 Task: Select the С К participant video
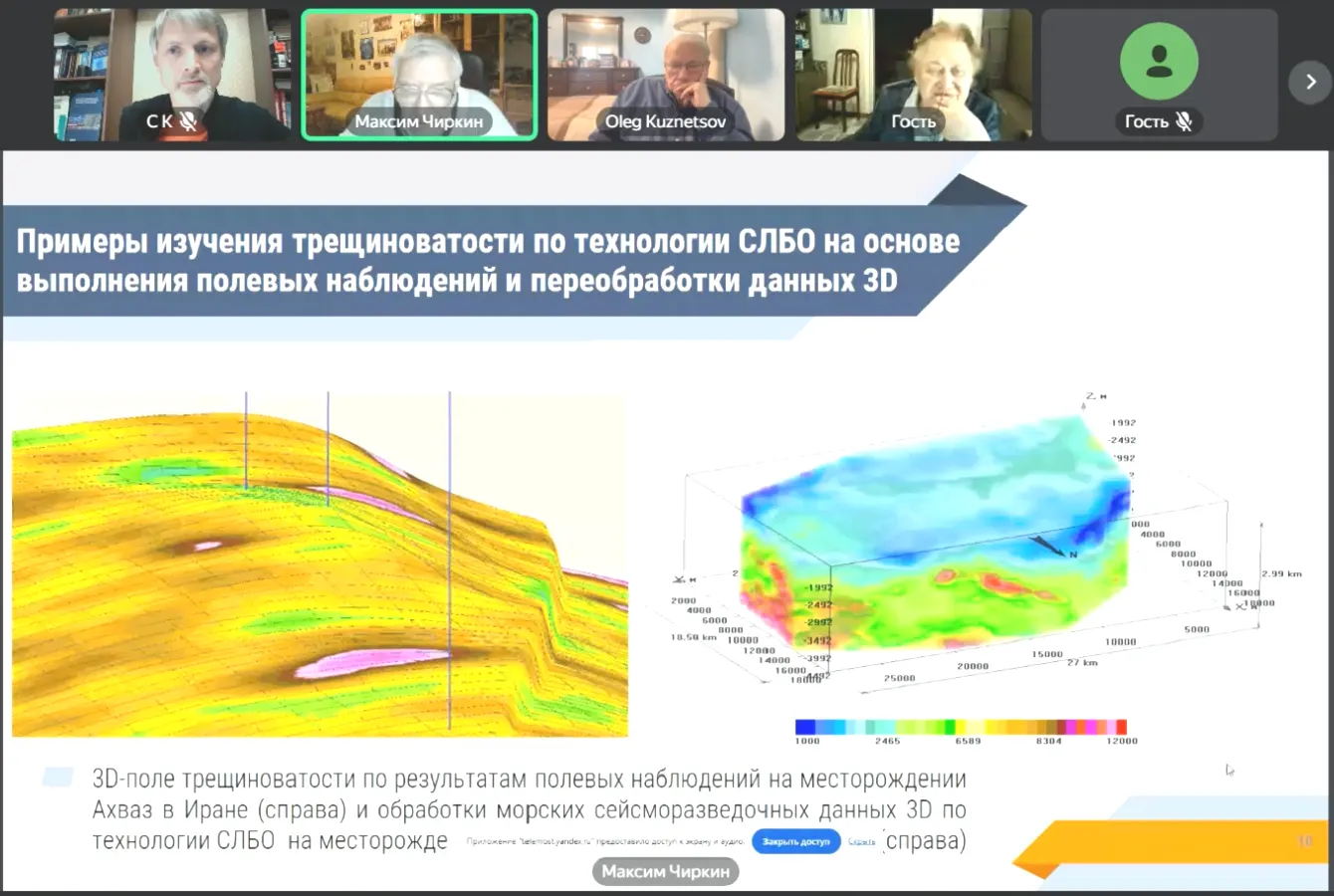(171, 70)
